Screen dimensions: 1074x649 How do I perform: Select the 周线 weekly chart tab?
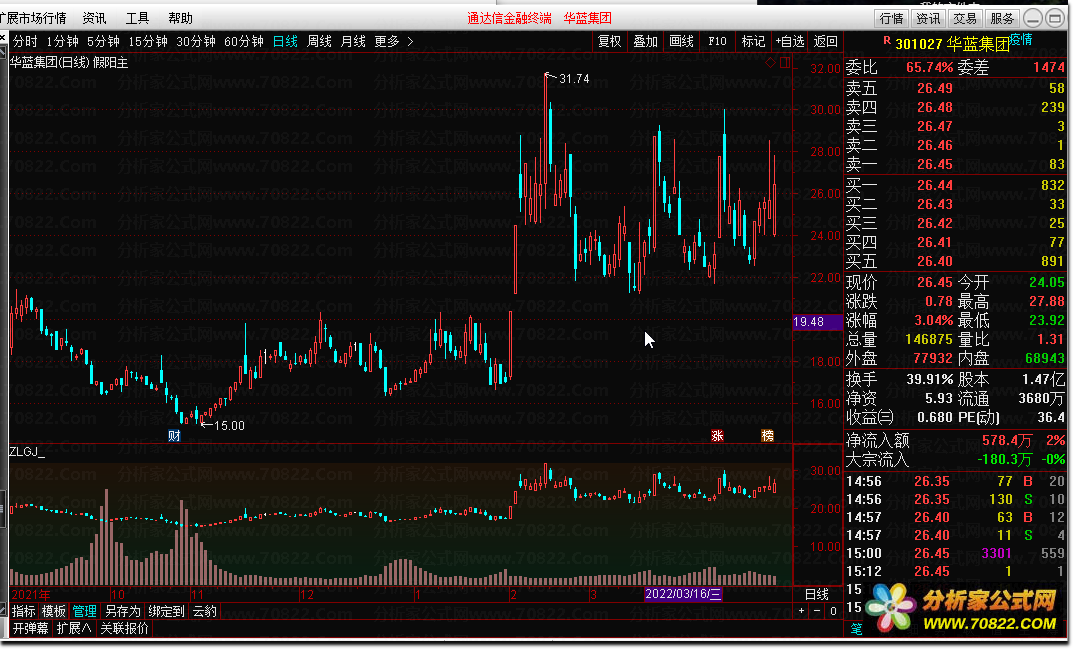[319, 42]
